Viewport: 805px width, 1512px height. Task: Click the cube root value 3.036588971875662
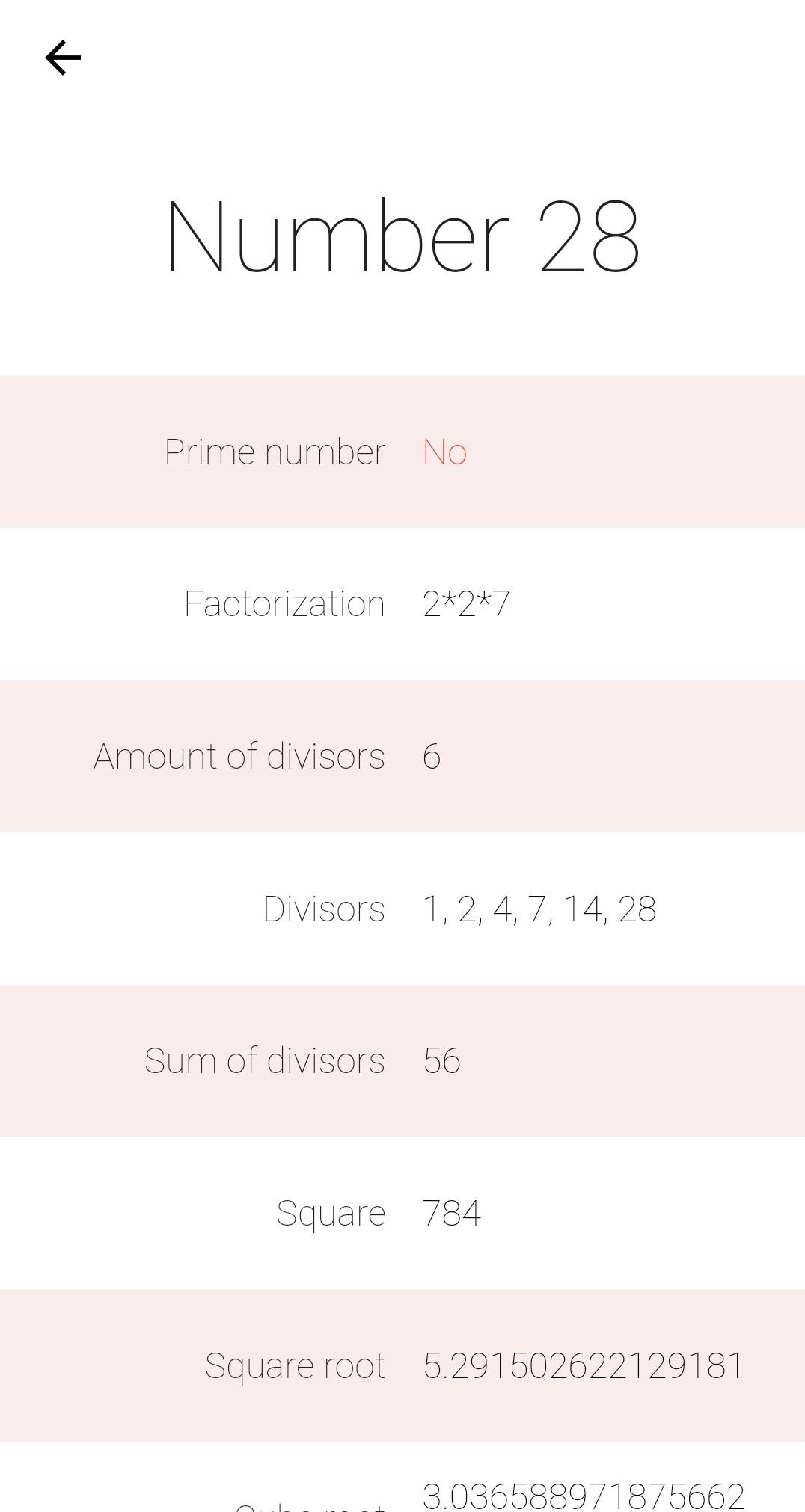(x=583, y=1496)
